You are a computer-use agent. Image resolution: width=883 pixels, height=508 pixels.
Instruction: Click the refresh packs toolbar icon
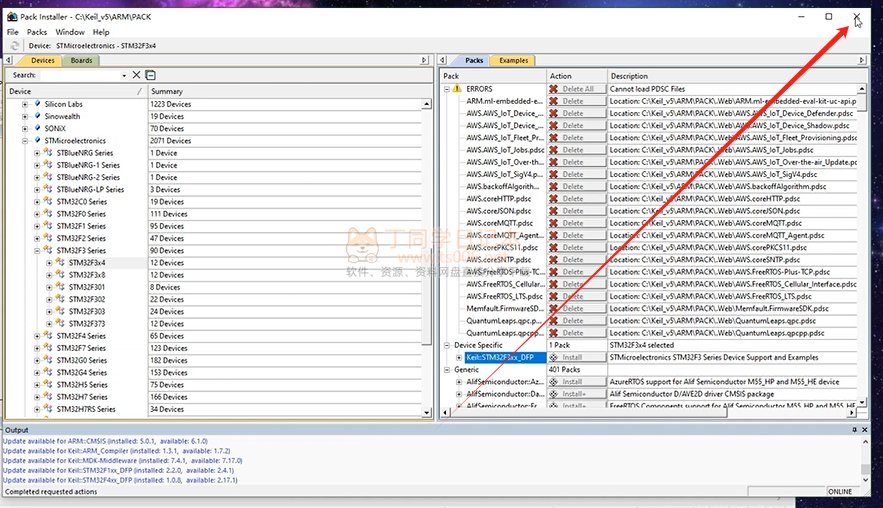15,46
